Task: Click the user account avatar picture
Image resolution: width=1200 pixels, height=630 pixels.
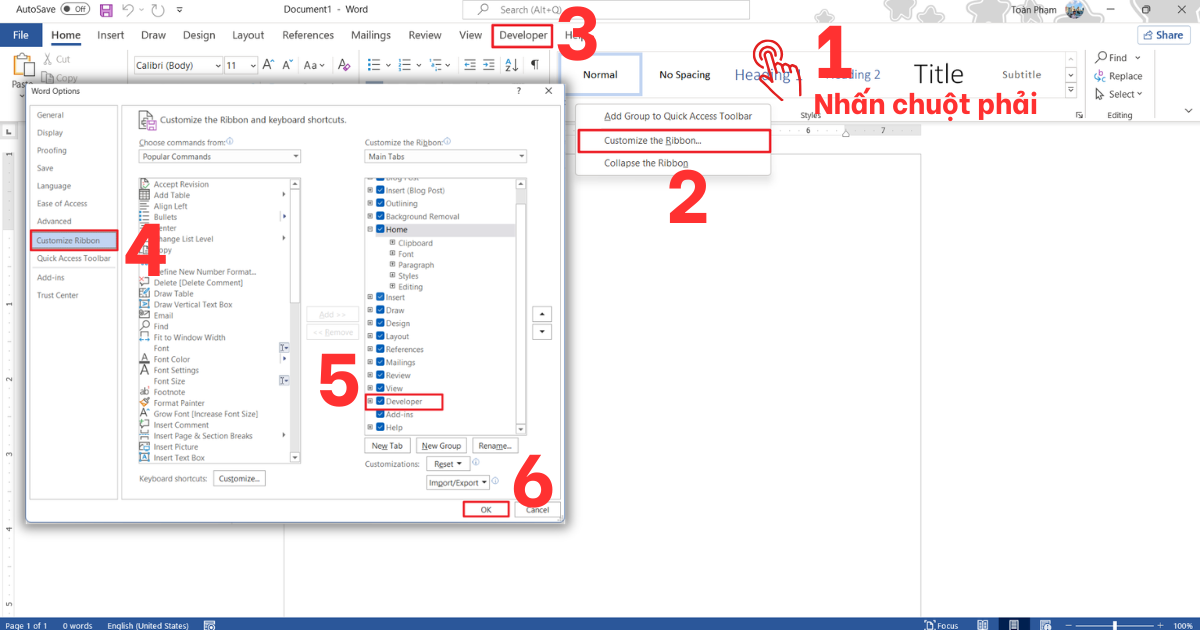Action: click(x=1075, y=9)
